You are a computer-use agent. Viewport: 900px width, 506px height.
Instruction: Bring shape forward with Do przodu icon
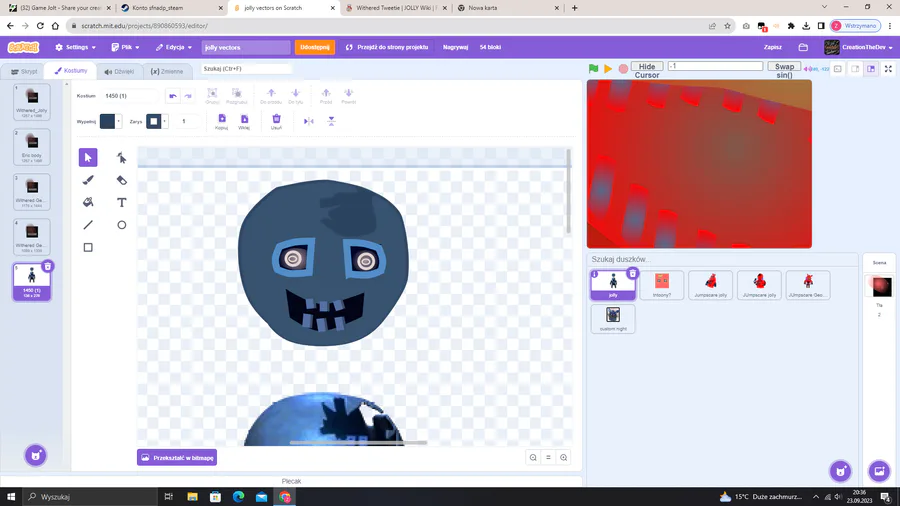[x=271, y=96]
